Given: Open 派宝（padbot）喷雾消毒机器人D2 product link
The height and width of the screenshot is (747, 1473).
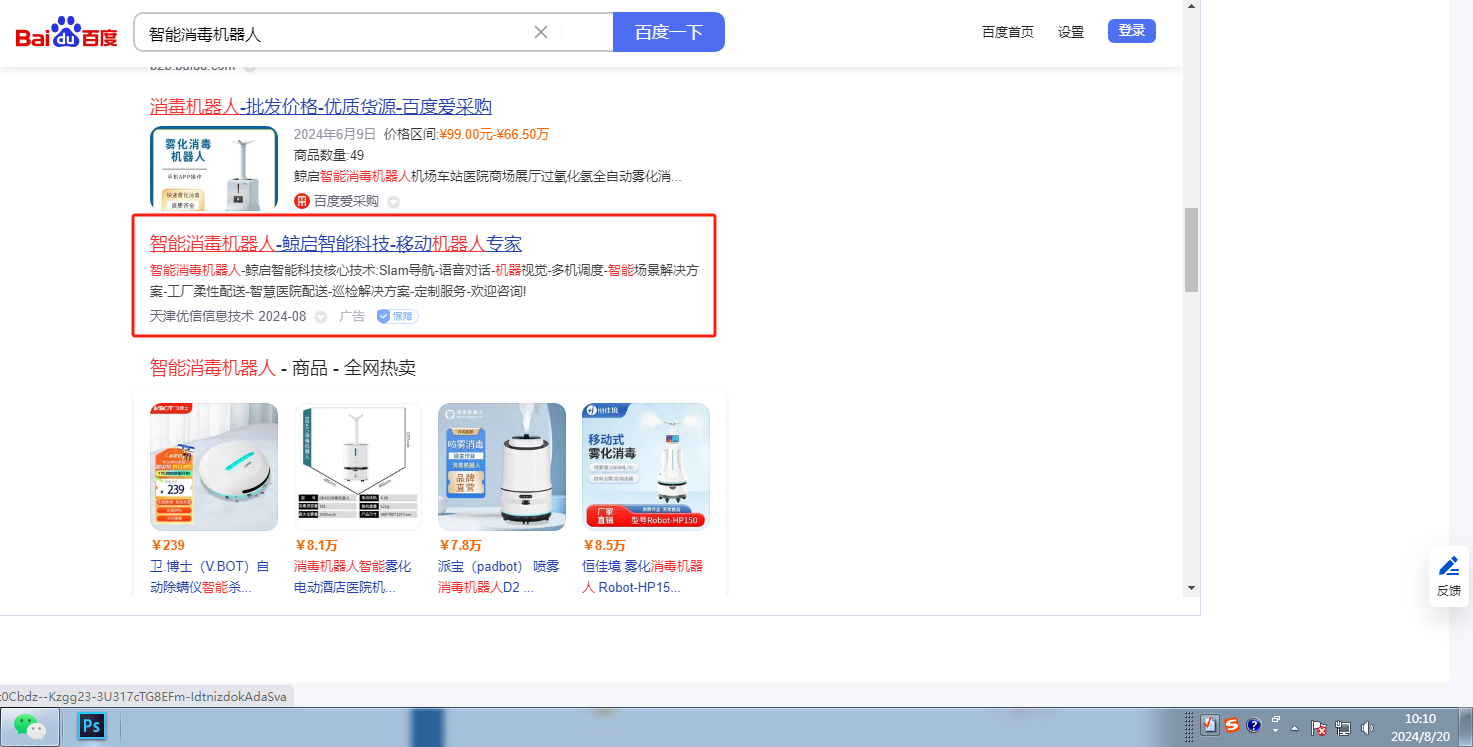Looking at the screenshot, I should pyautogui.click(x=498, y=577).
